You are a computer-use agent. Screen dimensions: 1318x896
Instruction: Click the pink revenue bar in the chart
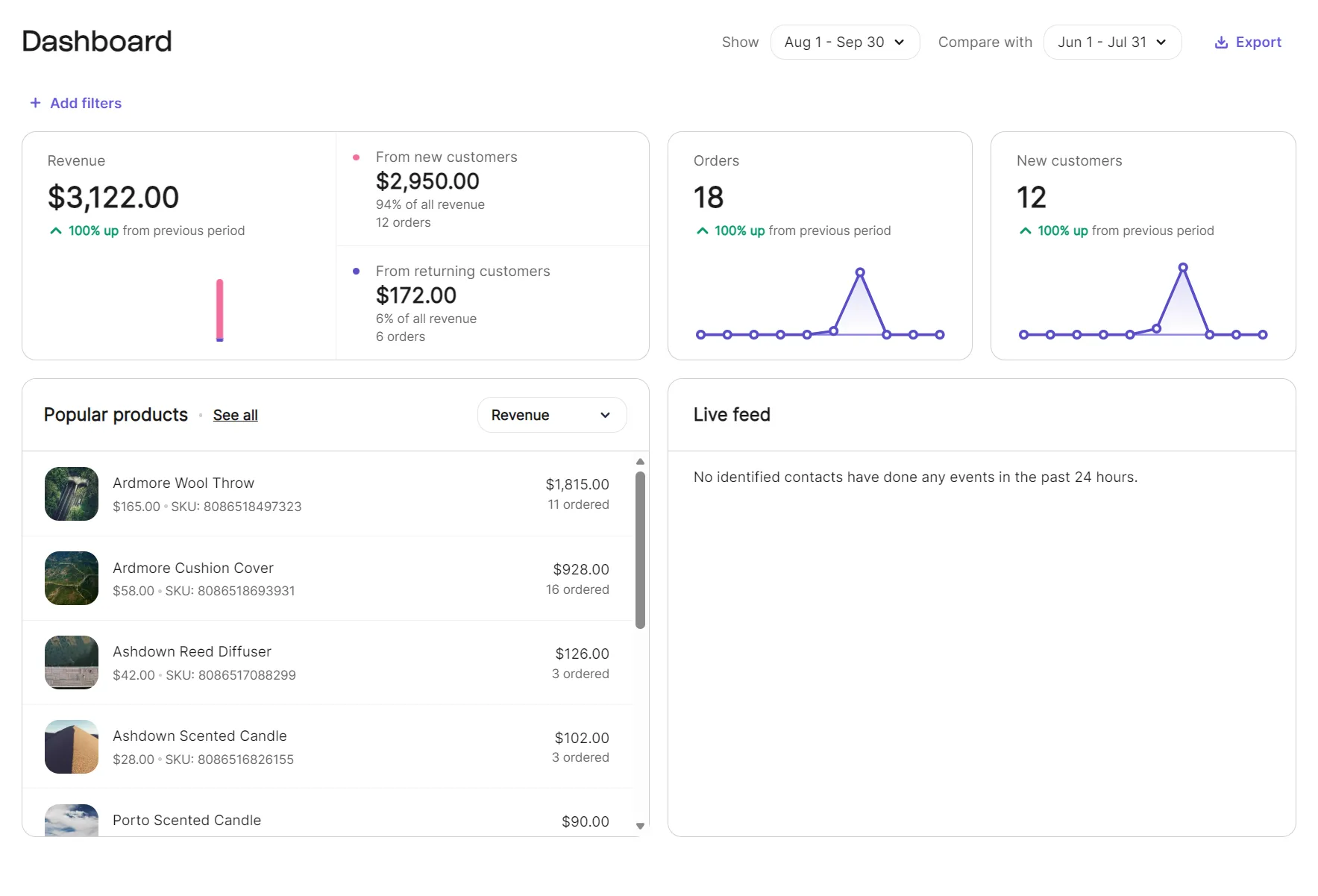(x=220, y=310)
